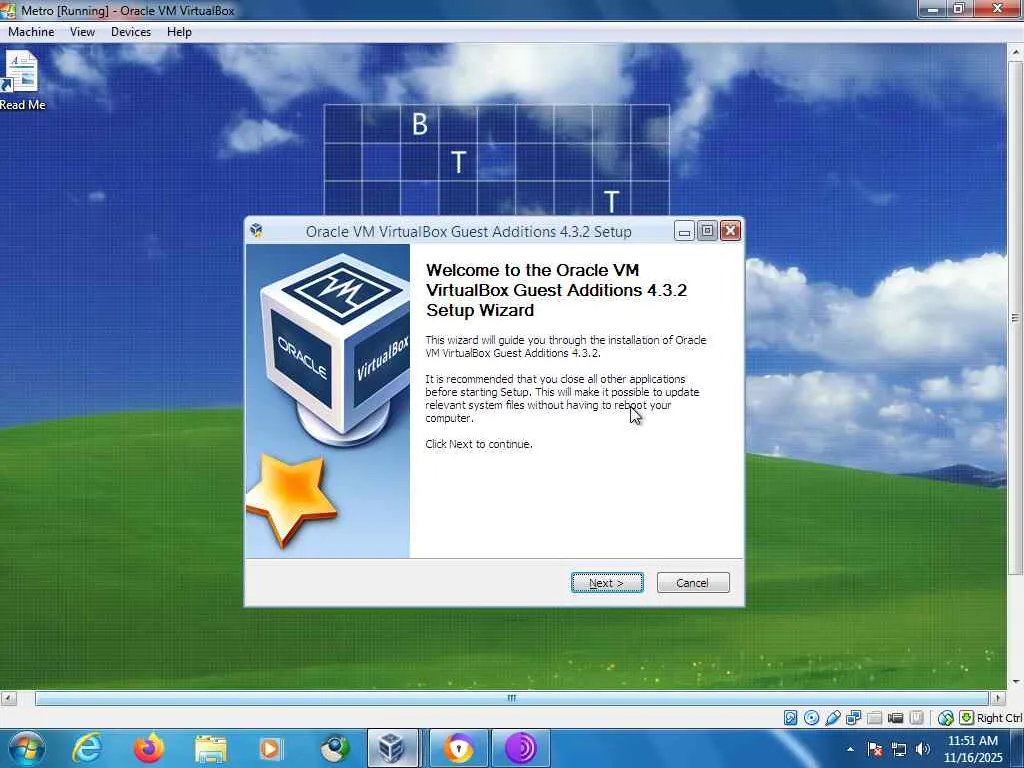Click the shared folders status icon

(874, 718)
